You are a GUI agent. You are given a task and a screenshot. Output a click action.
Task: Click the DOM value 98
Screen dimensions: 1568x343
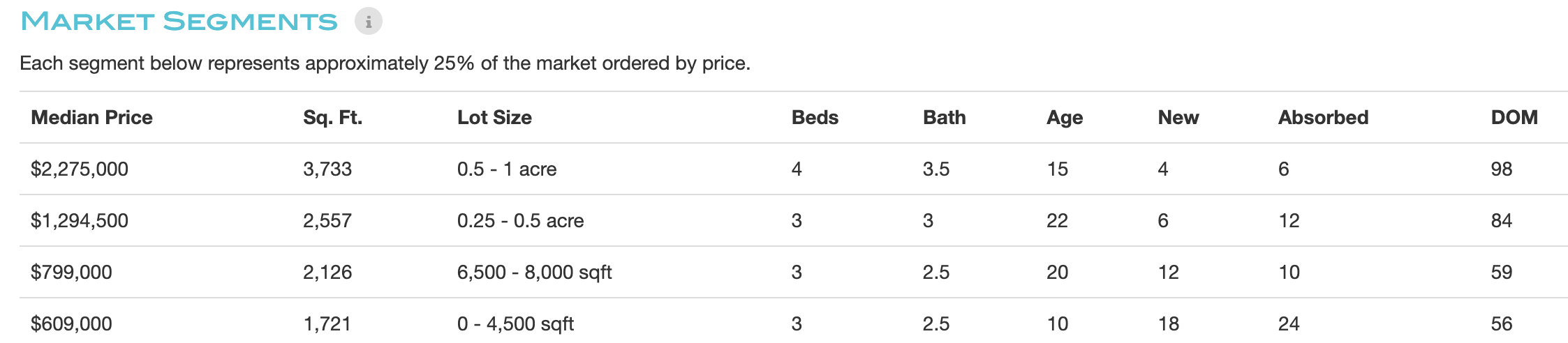(x=1502, y=169)
